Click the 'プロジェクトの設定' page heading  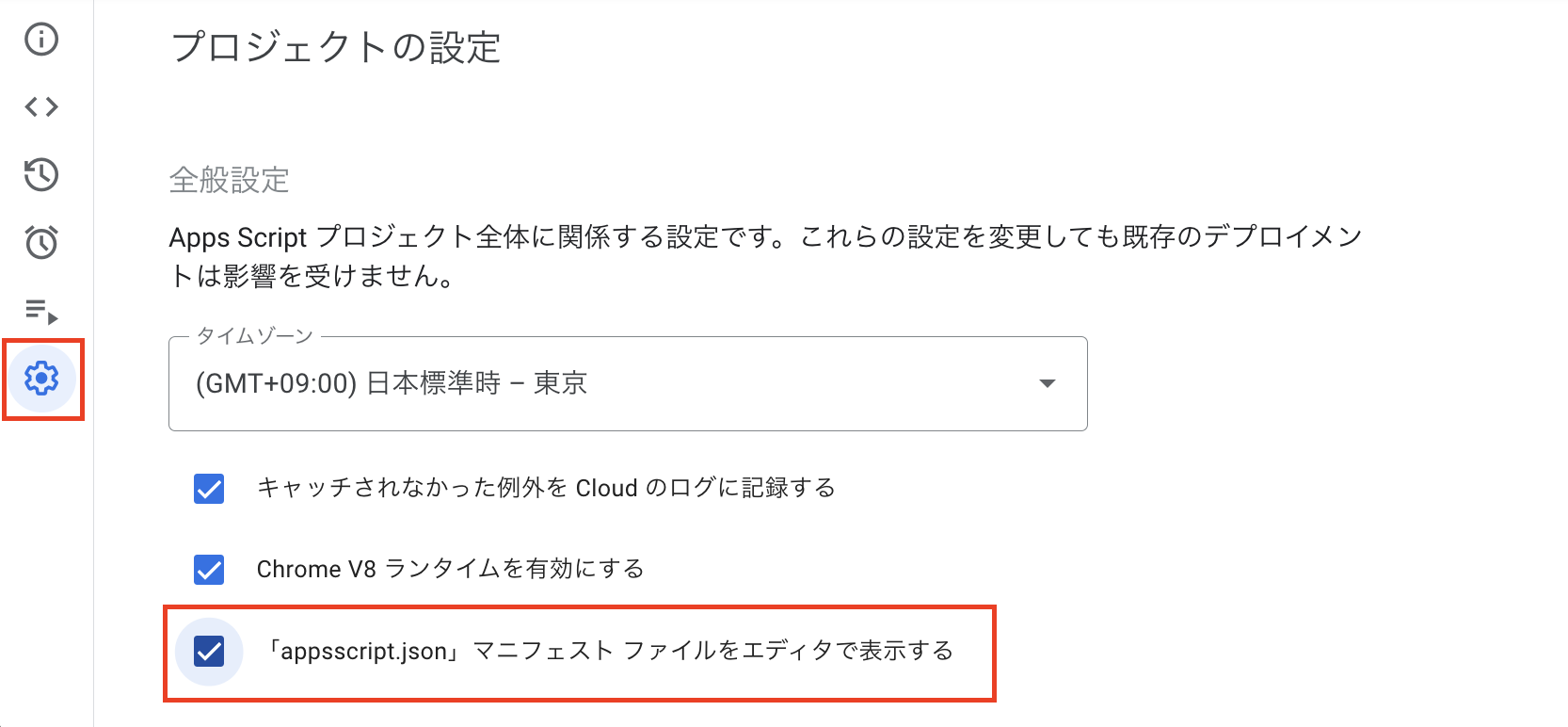pos(336,48)
